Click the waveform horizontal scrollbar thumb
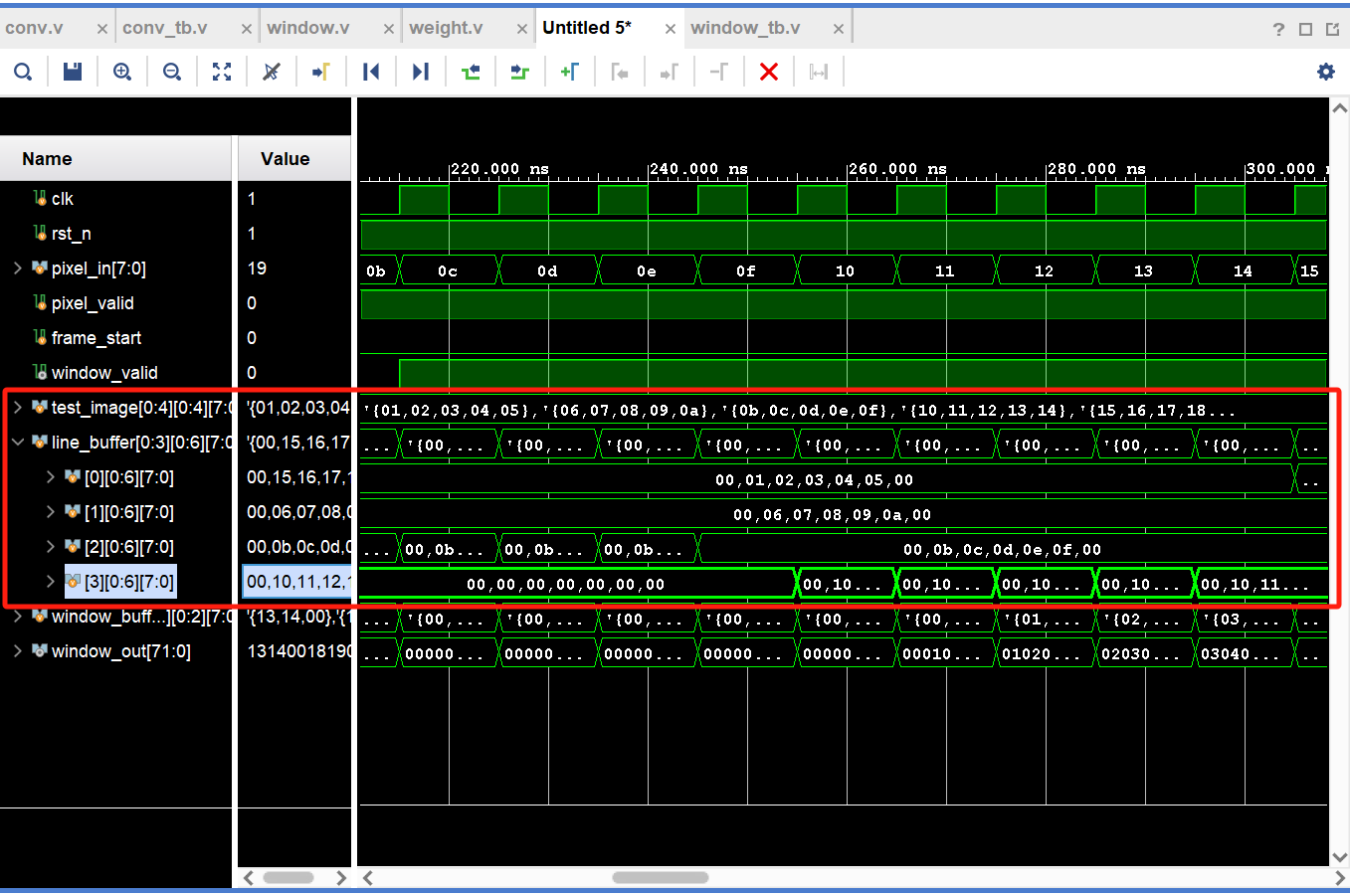The image size is (1350, 896). [661, 878]
